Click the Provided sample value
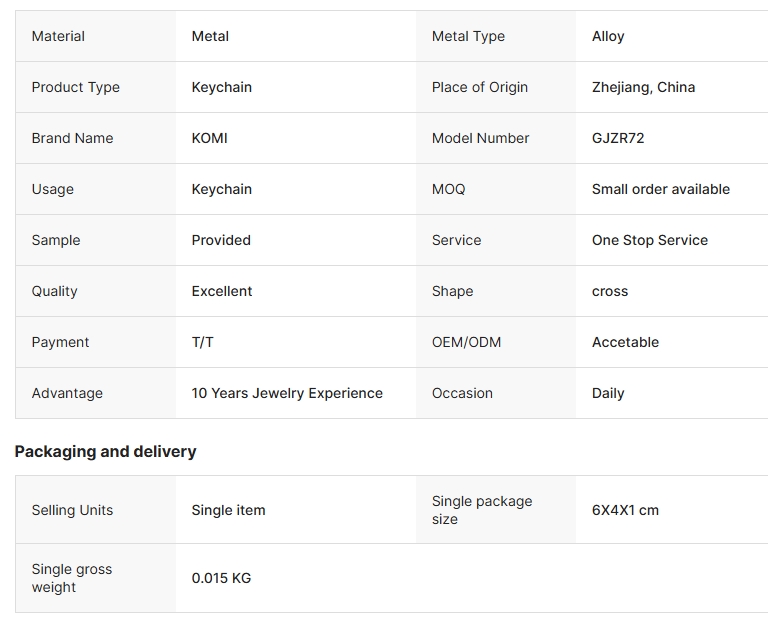The image size is (768, 628). pyautogui.click(x=221, y=240)
